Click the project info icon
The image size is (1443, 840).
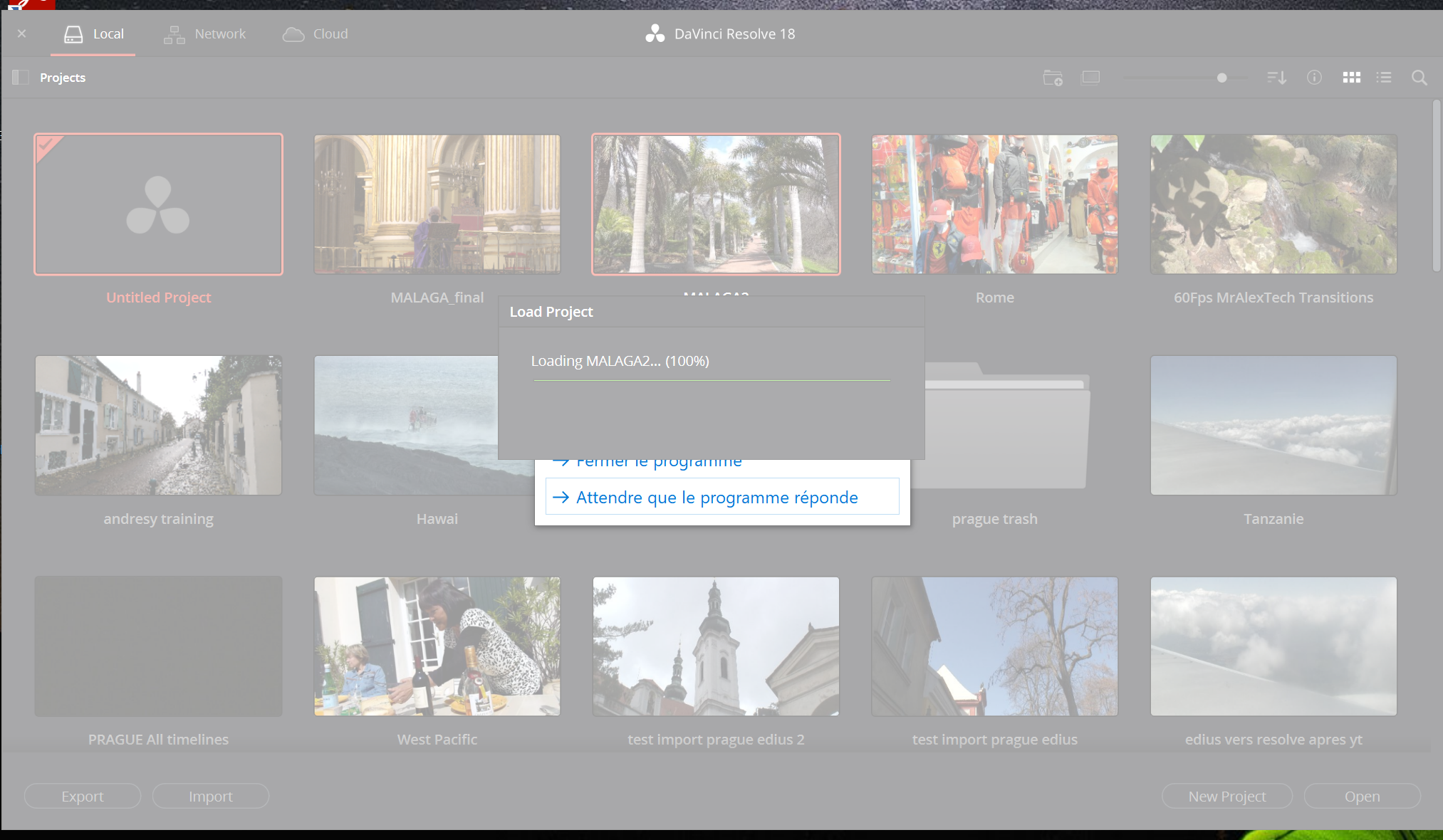coord(1314,78)
